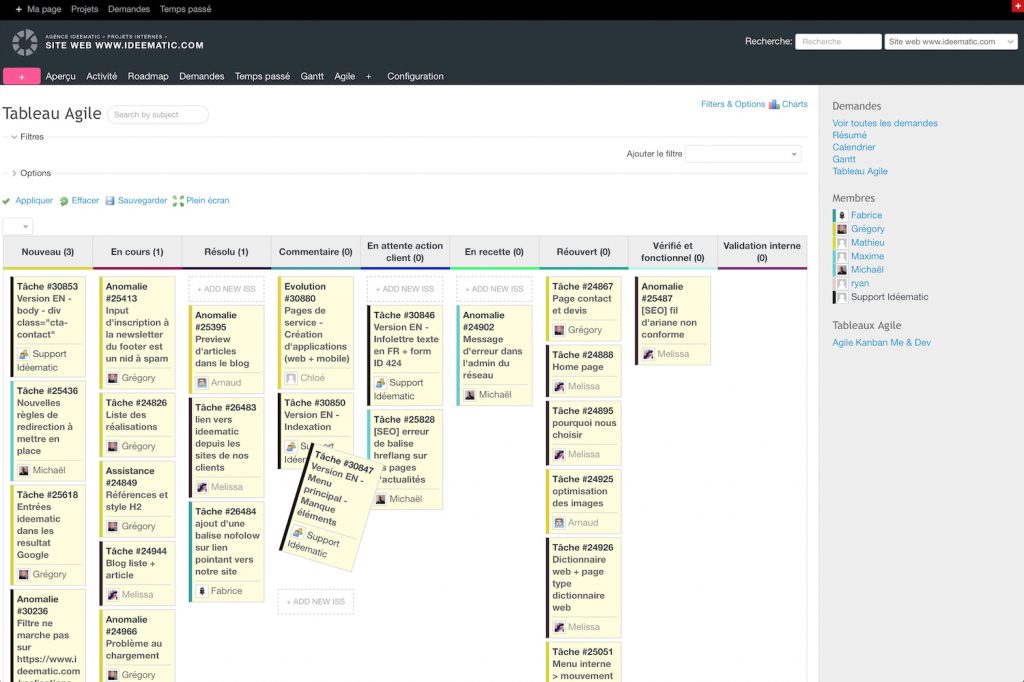Click the Nouveau (3) column header
Image resolution: width=1024 pixels, height=682 pixels.
click(x=48, y=252)
